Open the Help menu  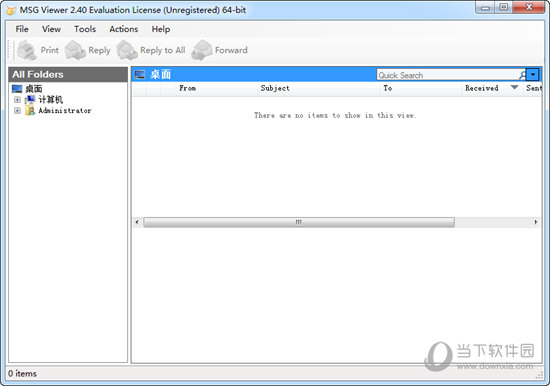click(x=161, y=29)
